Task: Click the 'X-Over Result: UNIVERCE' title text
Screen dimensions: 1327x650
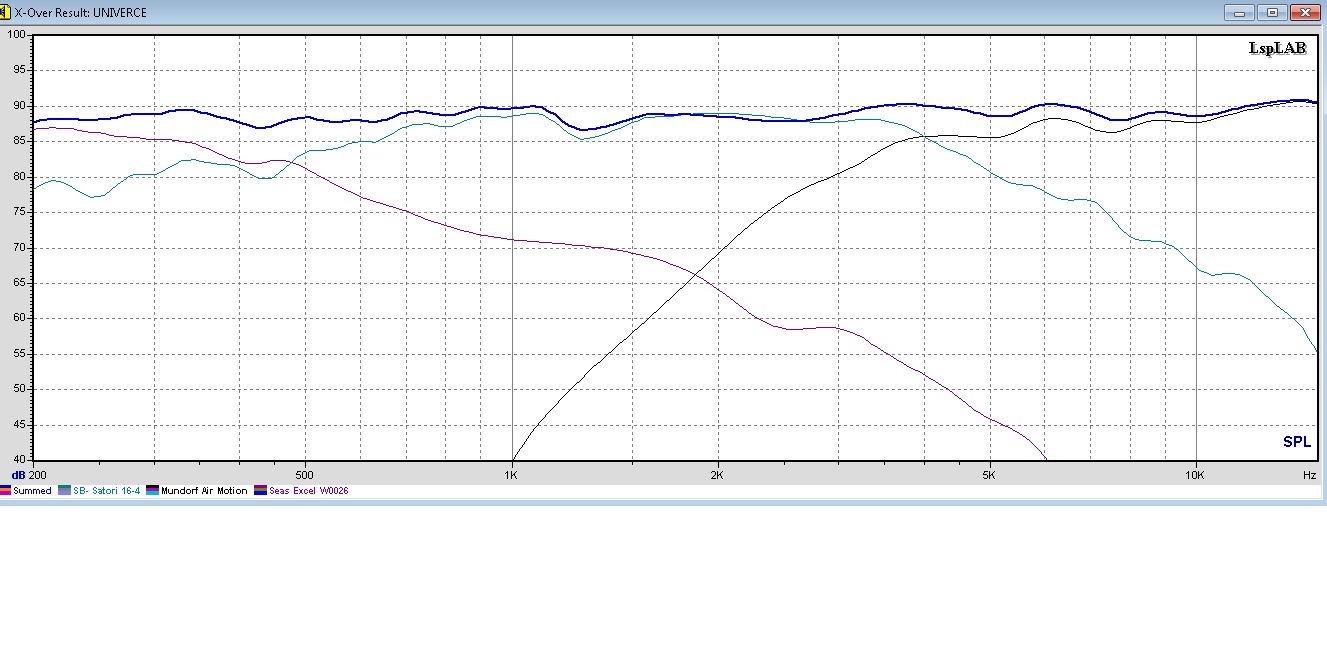Action: coord(81,13)
